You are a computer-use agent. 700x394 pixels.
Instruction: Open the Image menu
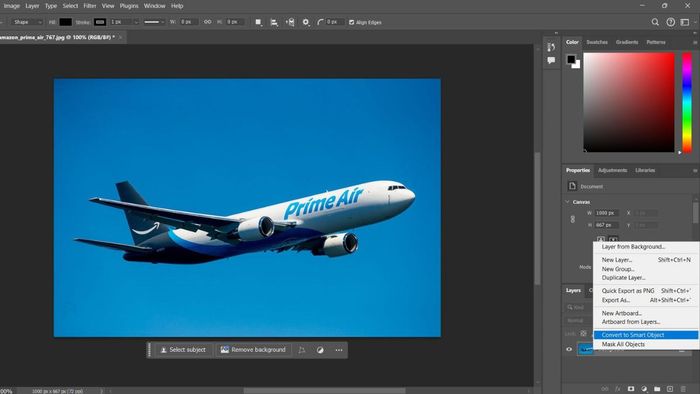12,6
